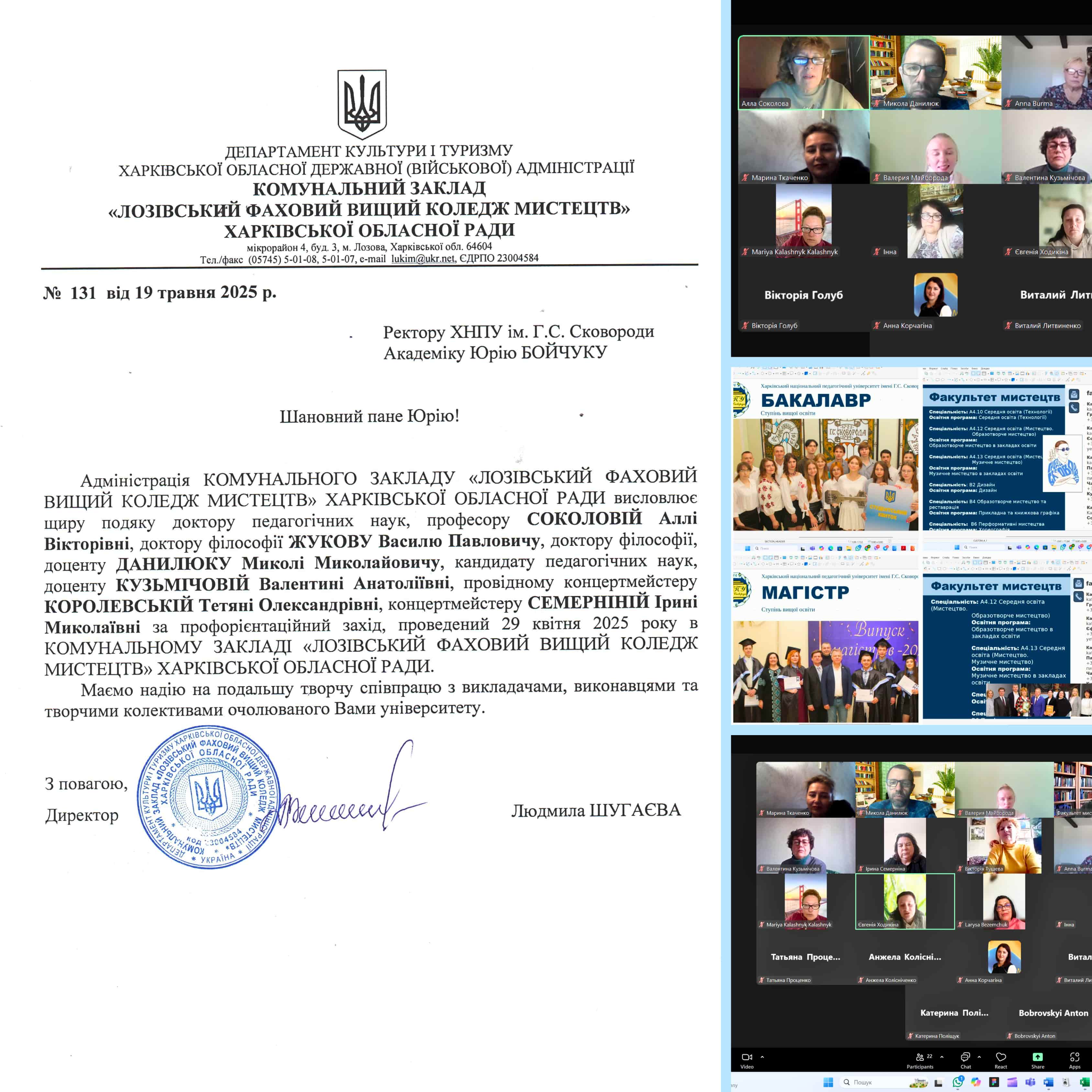The width and height of the screenshot is (1092, 1092).
Task: Click lukim@ukr.net email link in letter
Action: [x=423, y=258]
